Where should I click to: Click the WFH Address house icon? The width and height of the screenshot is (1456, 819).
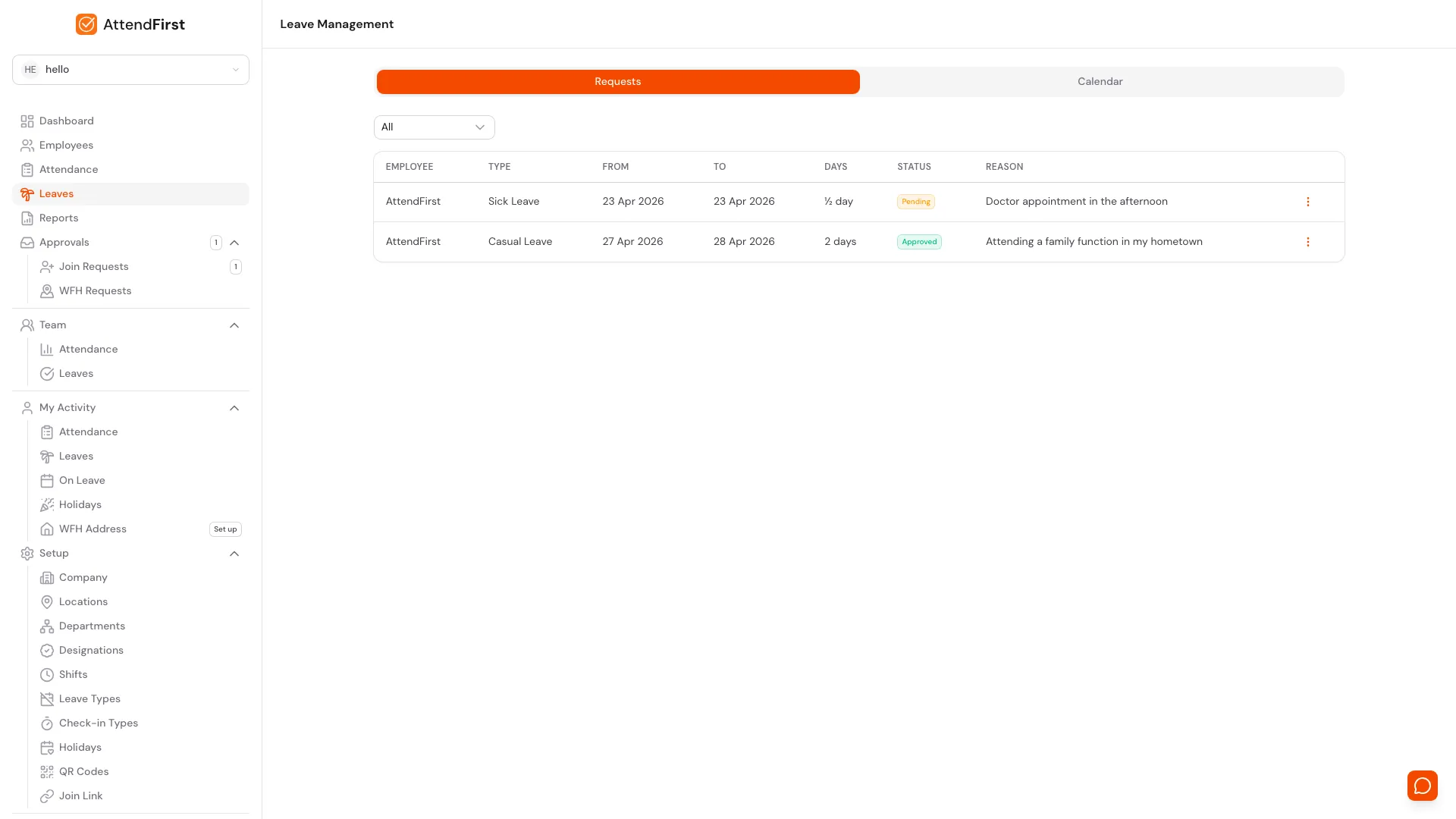click(x=47, y=529)
